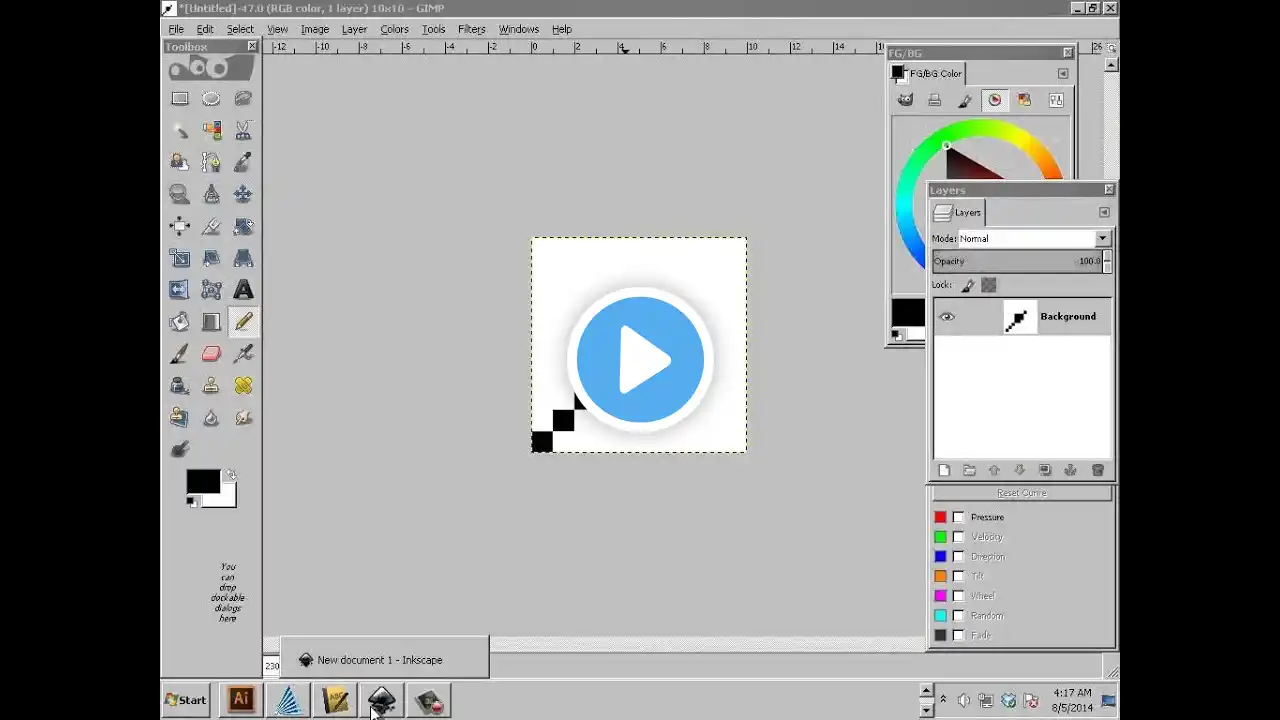Select the Free Select lasso tool
Image resolution: width=1280 pixels, height=720 pixels.
coord(243,98)
